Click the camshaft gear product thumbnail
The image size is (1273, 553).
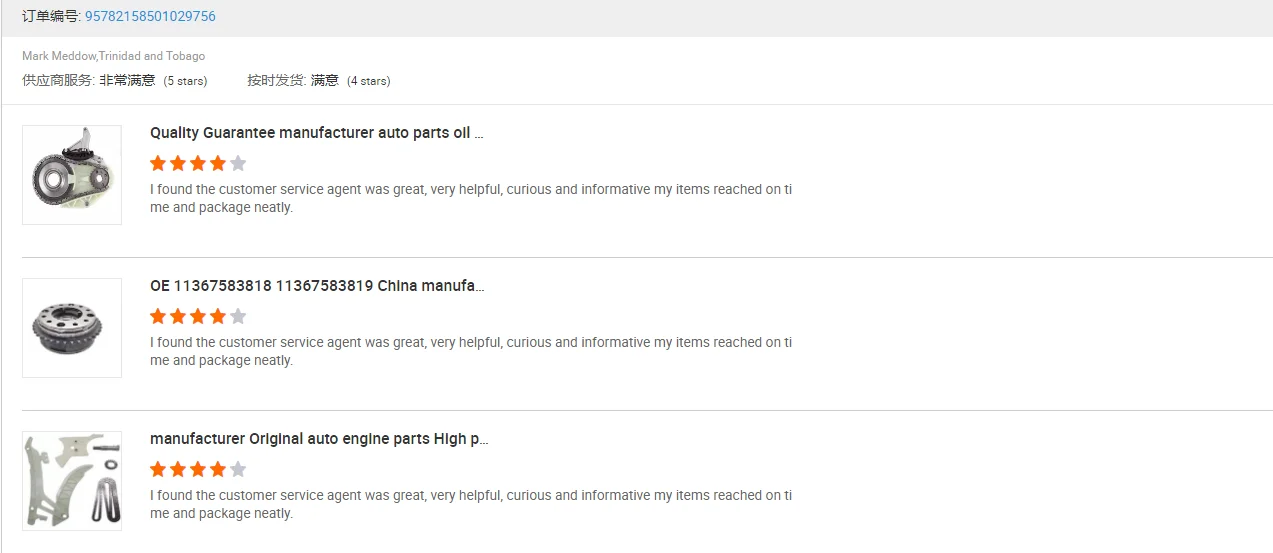pos(72,328)
